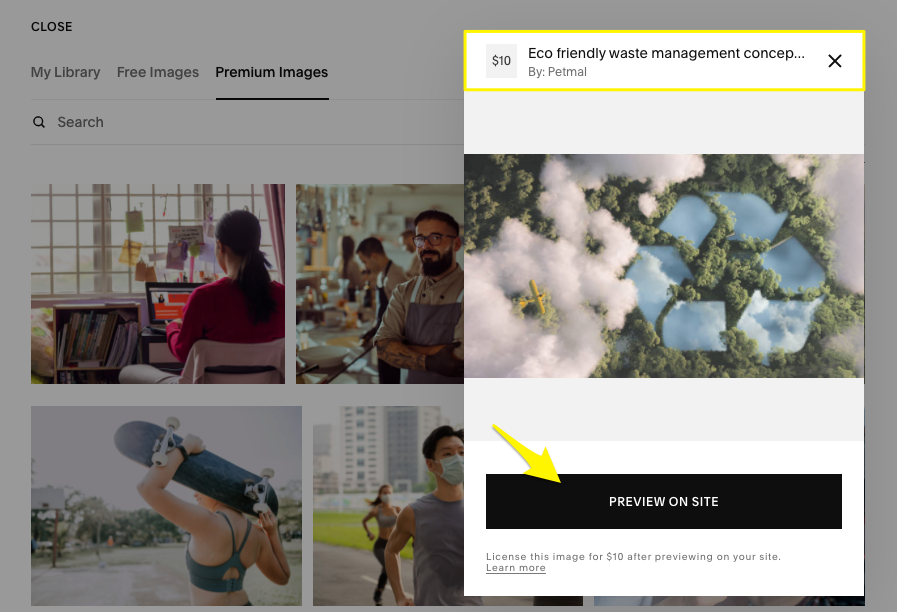Click the By: Petmal author text
The height and width of the screenshot is (612, 897).
557,72
